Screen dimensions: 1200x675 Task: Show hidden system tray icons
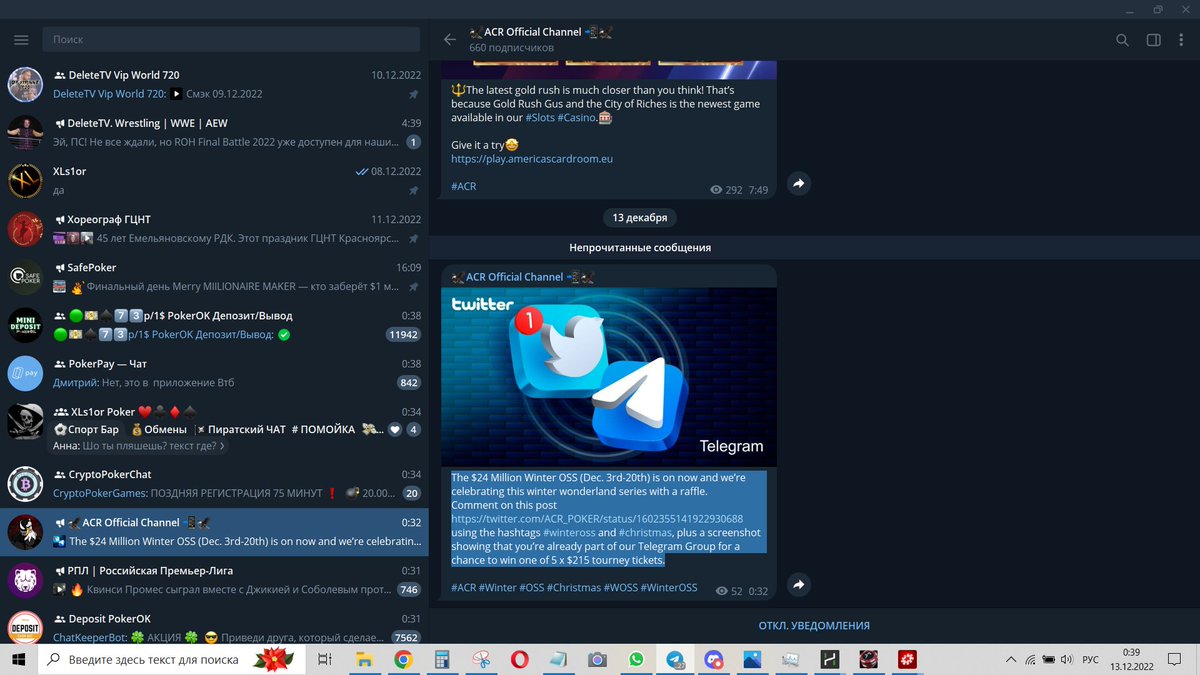tap(1011, 660)
